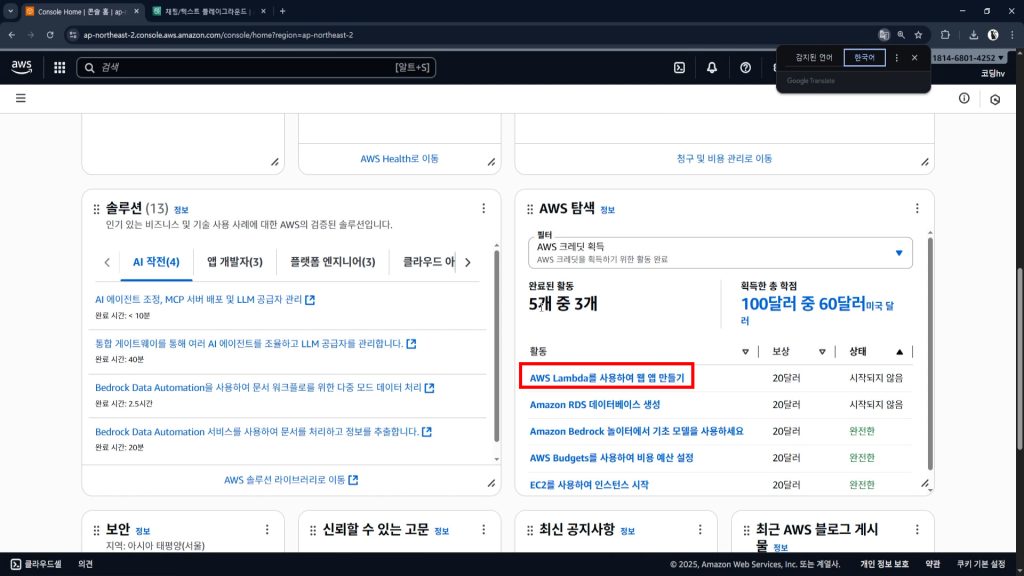Screen dimensions: 1024x576
Task: Open the 솔루션 정보 info link
Action: click(181, 210)
